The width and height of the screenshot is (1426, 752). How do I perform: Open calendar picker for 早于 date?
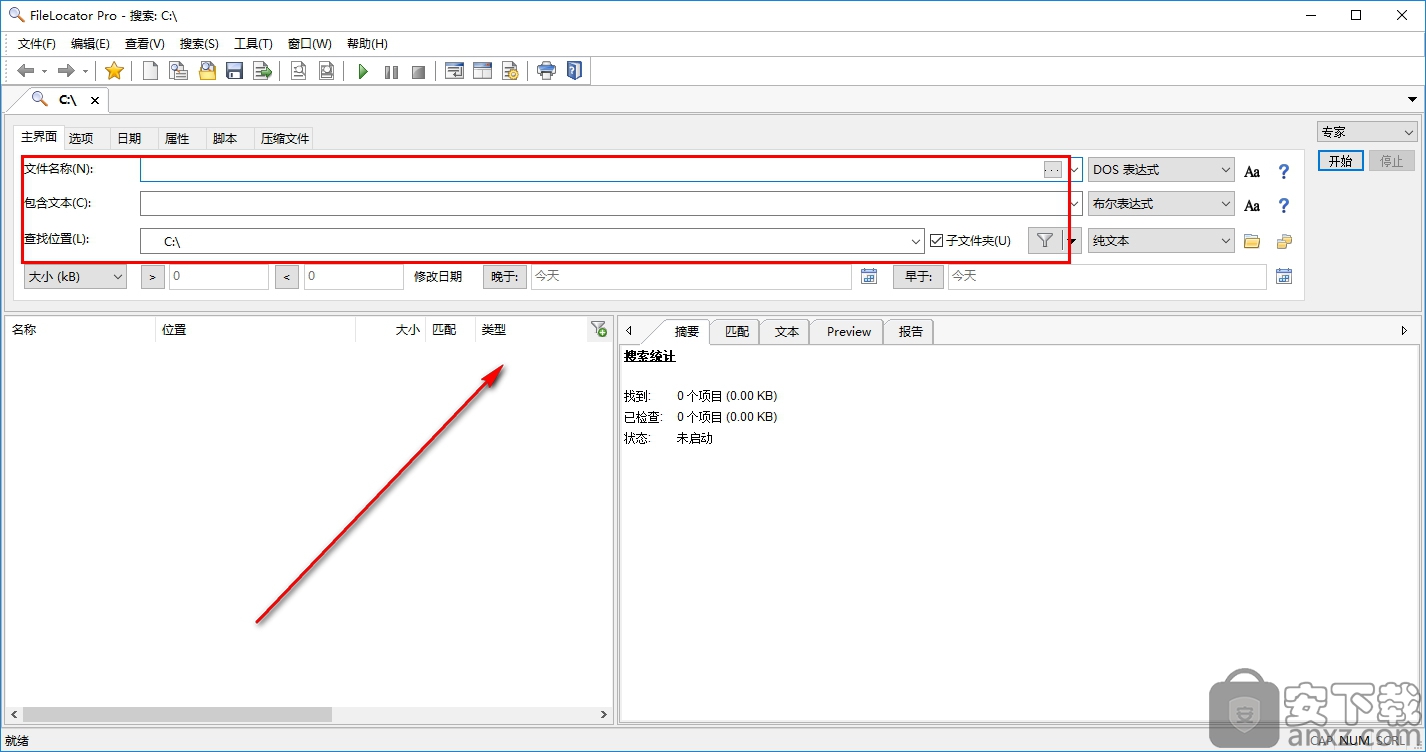click(1284, 276)
